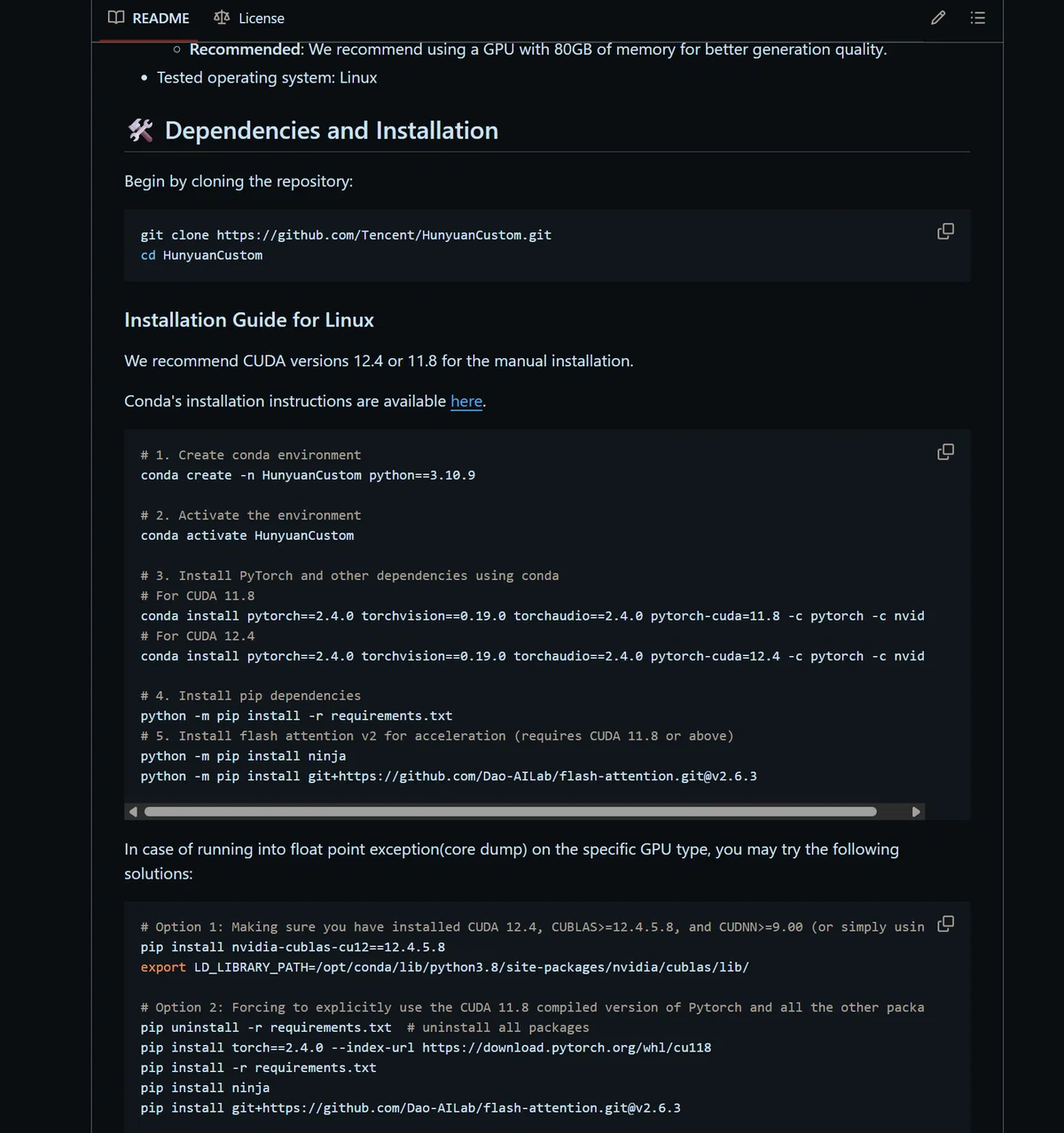Copy the git clone code block
Image resolution: width=1064 pixels, height=1133 pixels.
click(946, 231)
